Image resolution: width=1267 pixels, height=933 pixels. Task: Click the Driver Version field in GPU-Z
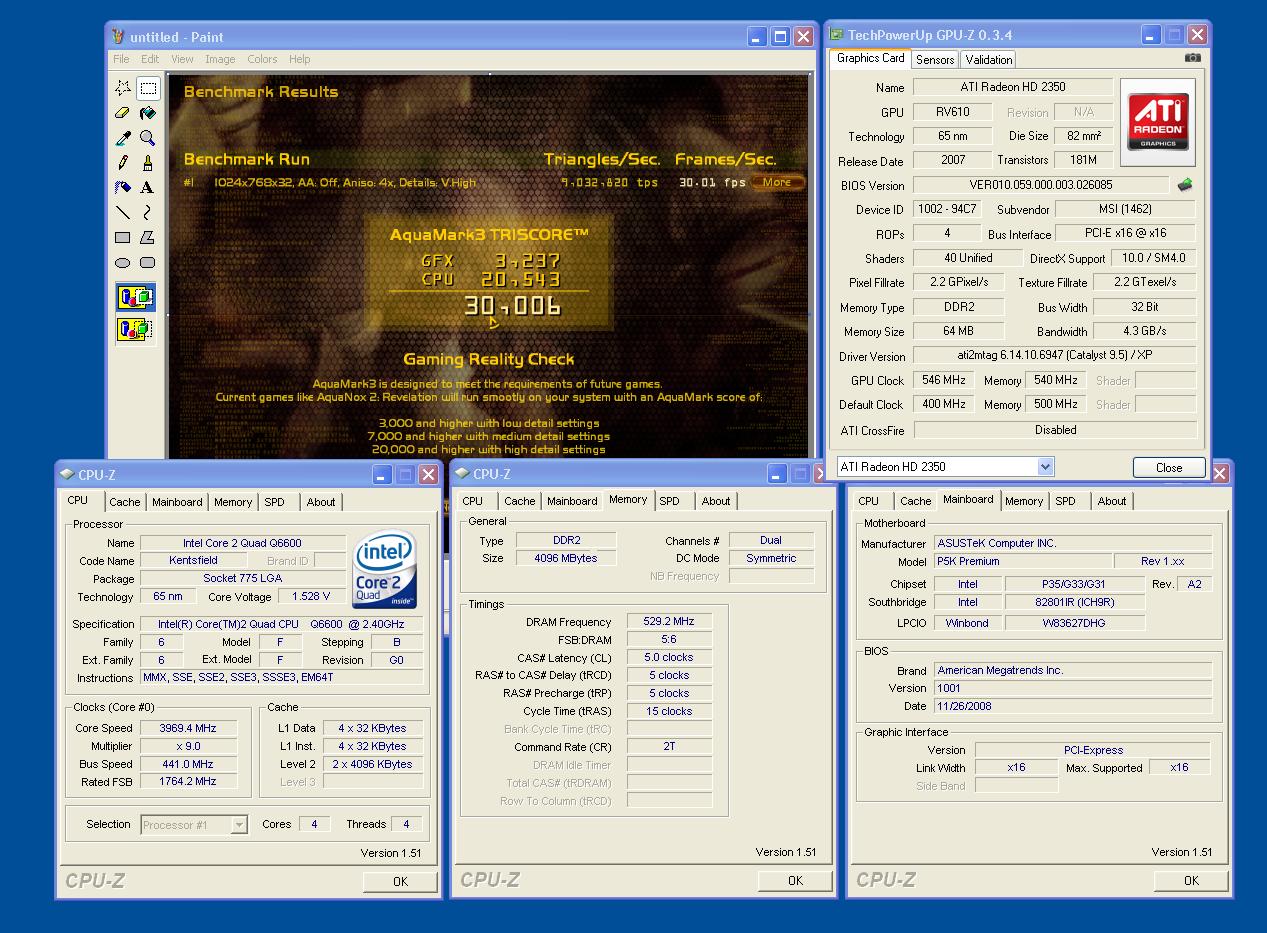click(x=1054, y=356)
